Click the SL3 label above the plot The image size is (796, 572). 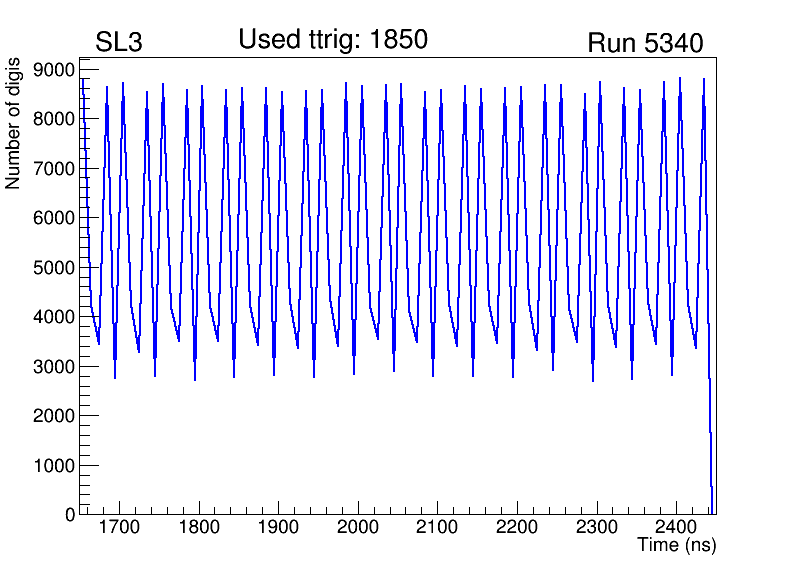119,43
